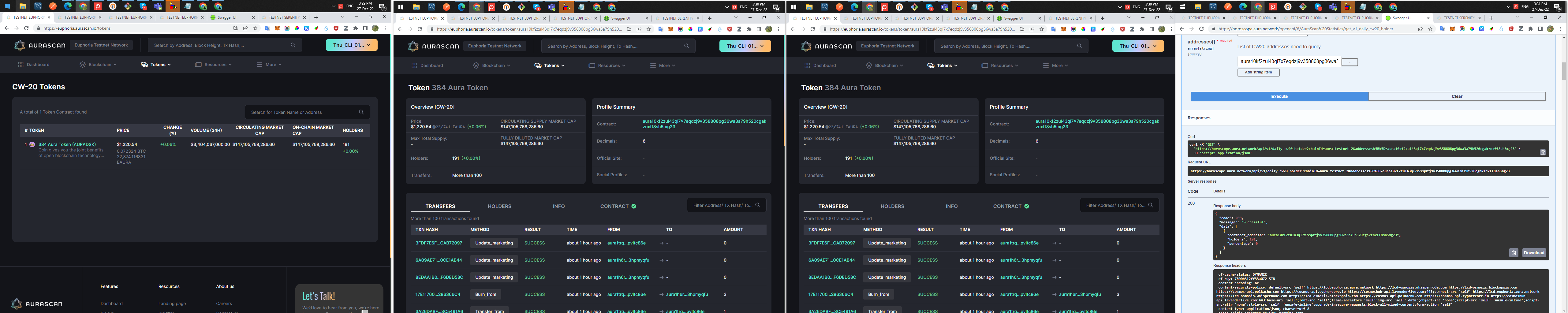1568x313 pixels.
Task: Click Aurascan logo in CW-20 Tokens window header
Action: [39, 45]
